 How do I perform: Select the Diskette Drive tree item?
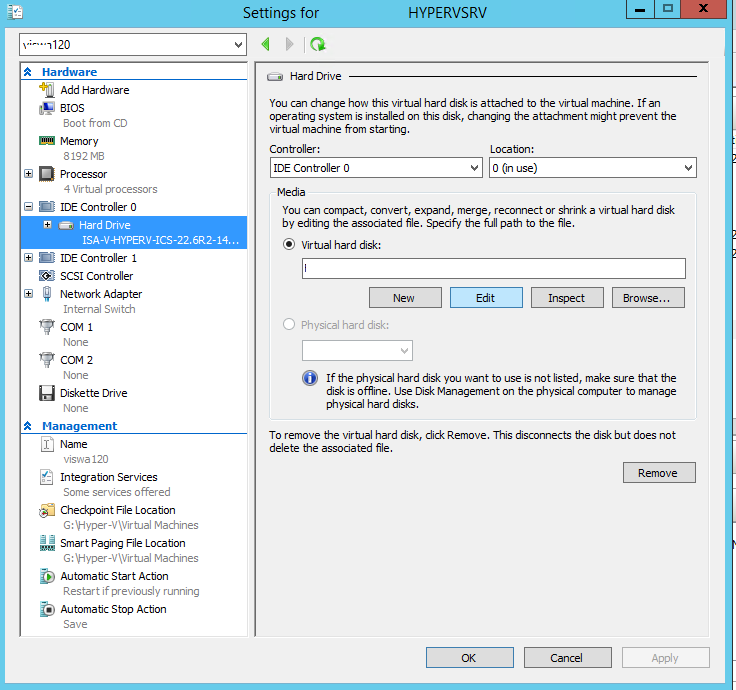pos(94,393)
